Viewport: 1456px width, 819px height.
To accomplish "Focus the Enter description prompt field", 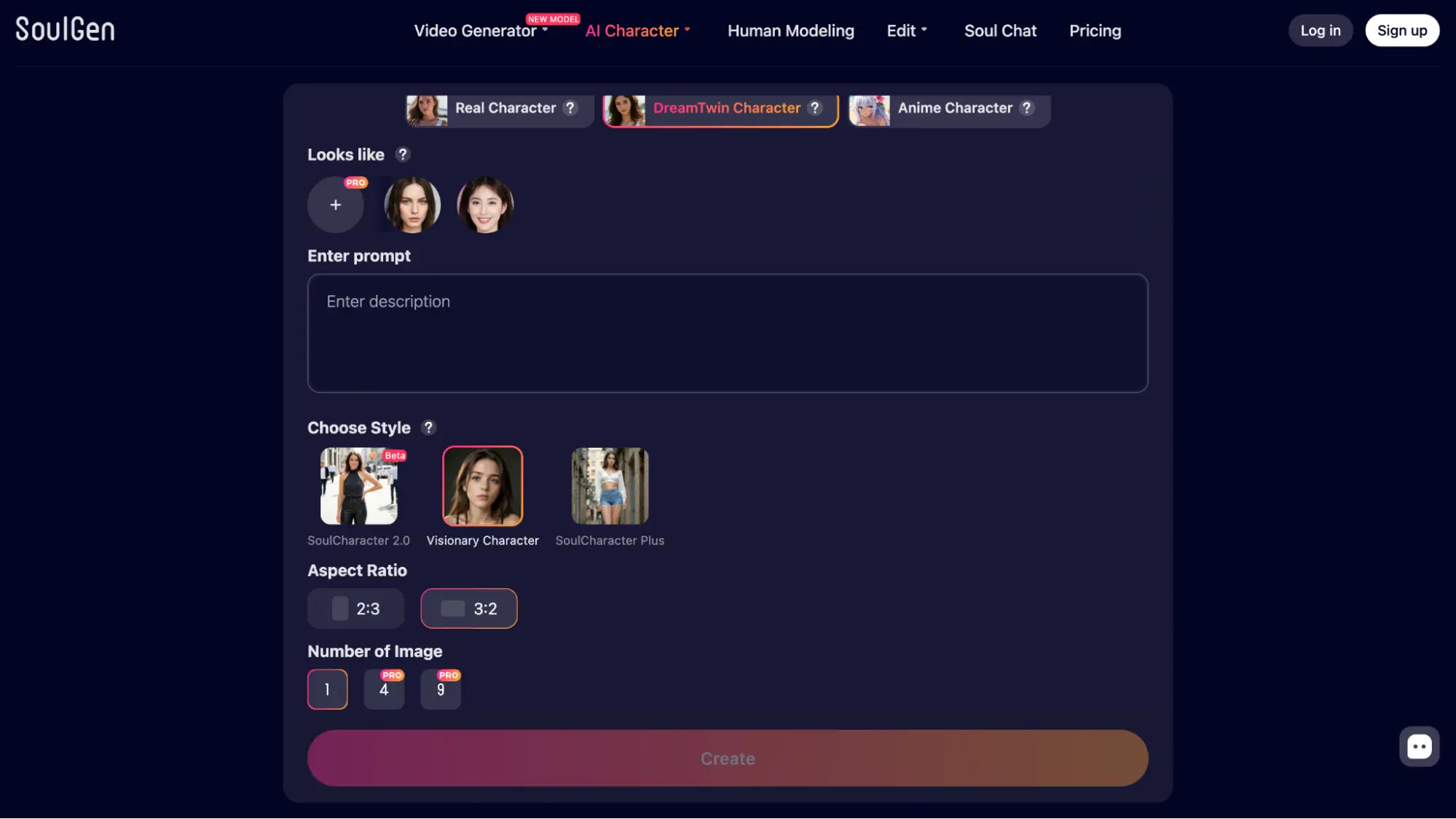I will (728, 334).
